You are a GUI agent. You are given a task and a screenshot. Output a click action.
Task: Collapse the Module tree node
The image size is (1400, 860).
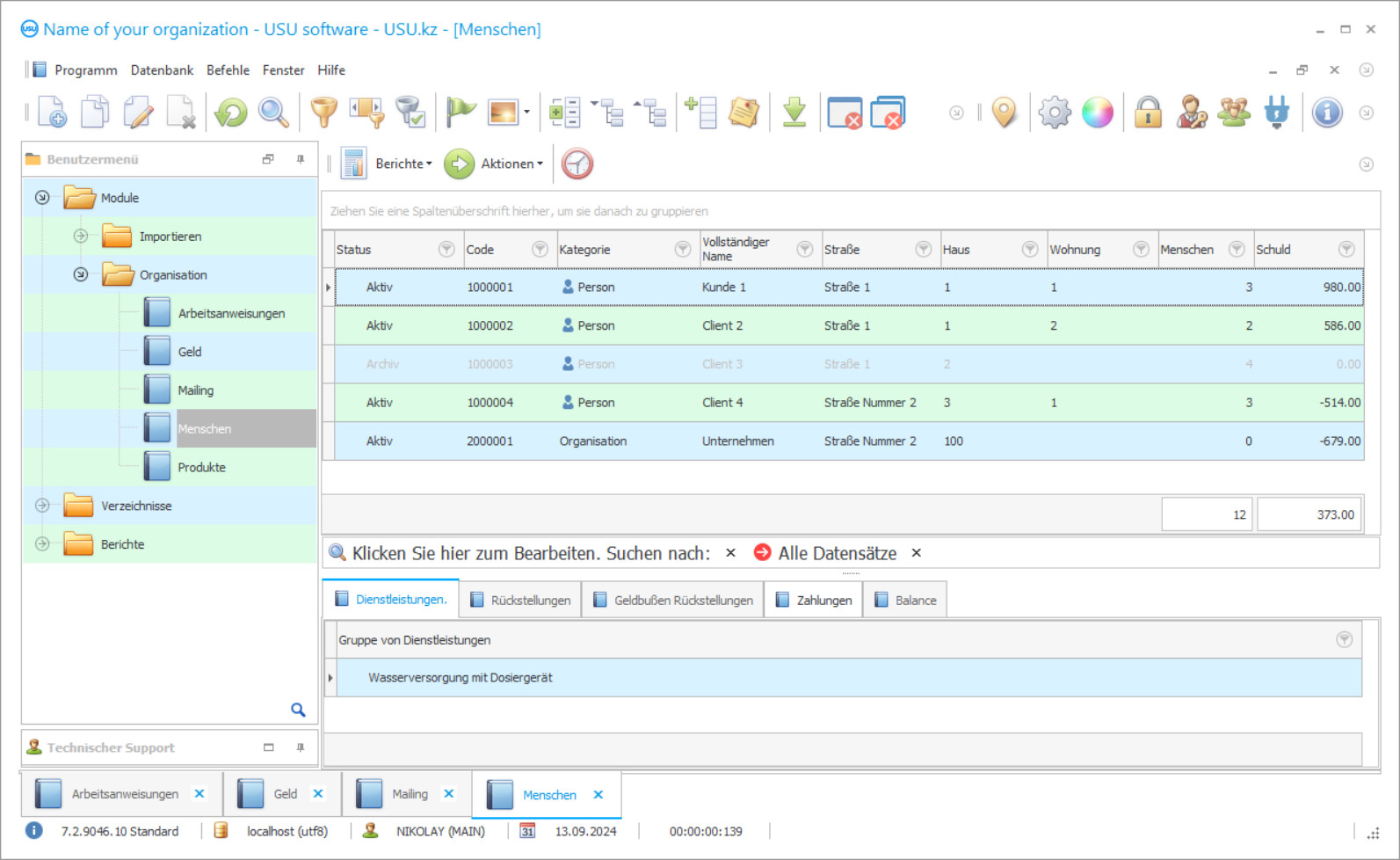[x=42, y=198]
